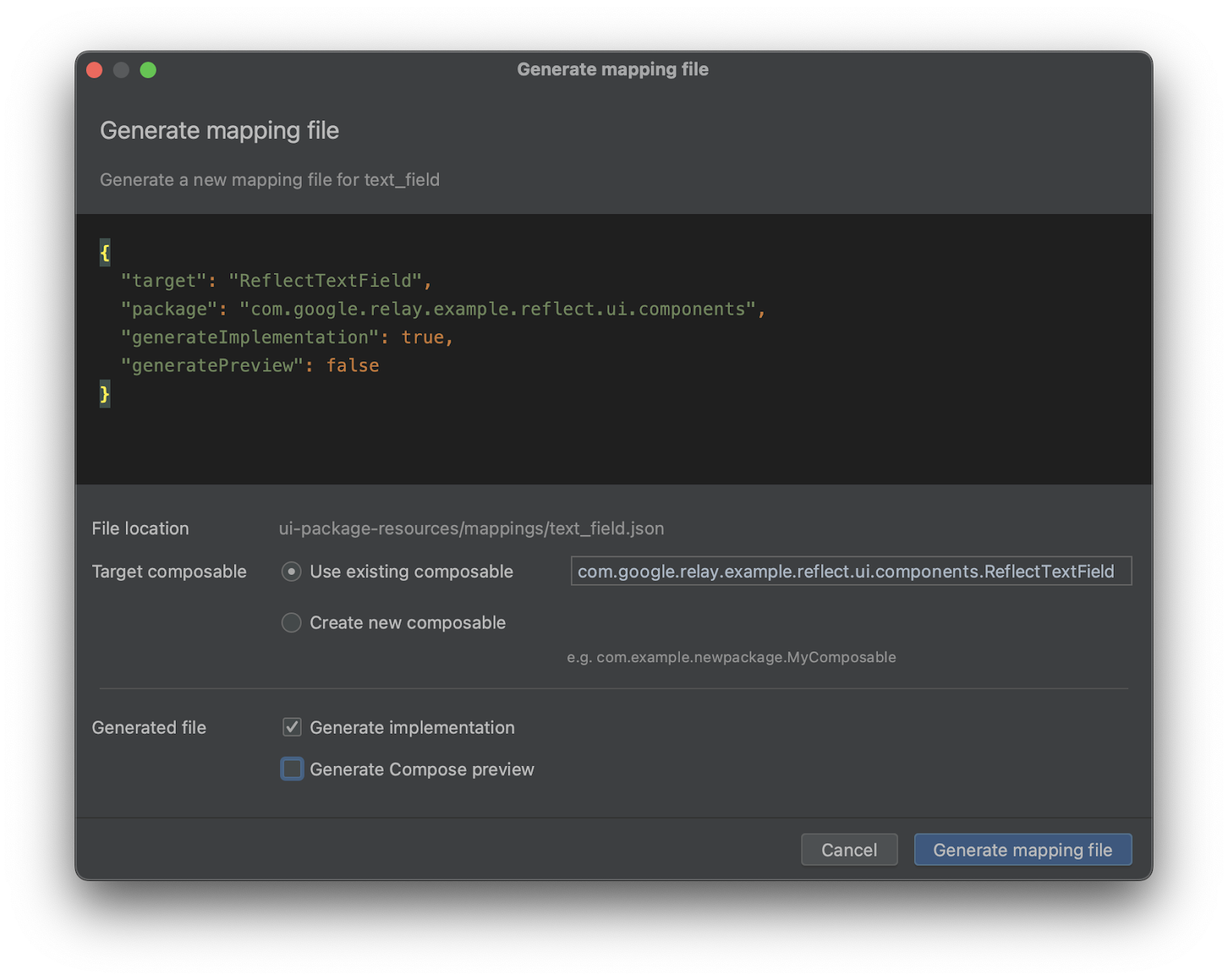Select the Use existing composable radio button
The image size is (1228, 980).
pos(291,572)
